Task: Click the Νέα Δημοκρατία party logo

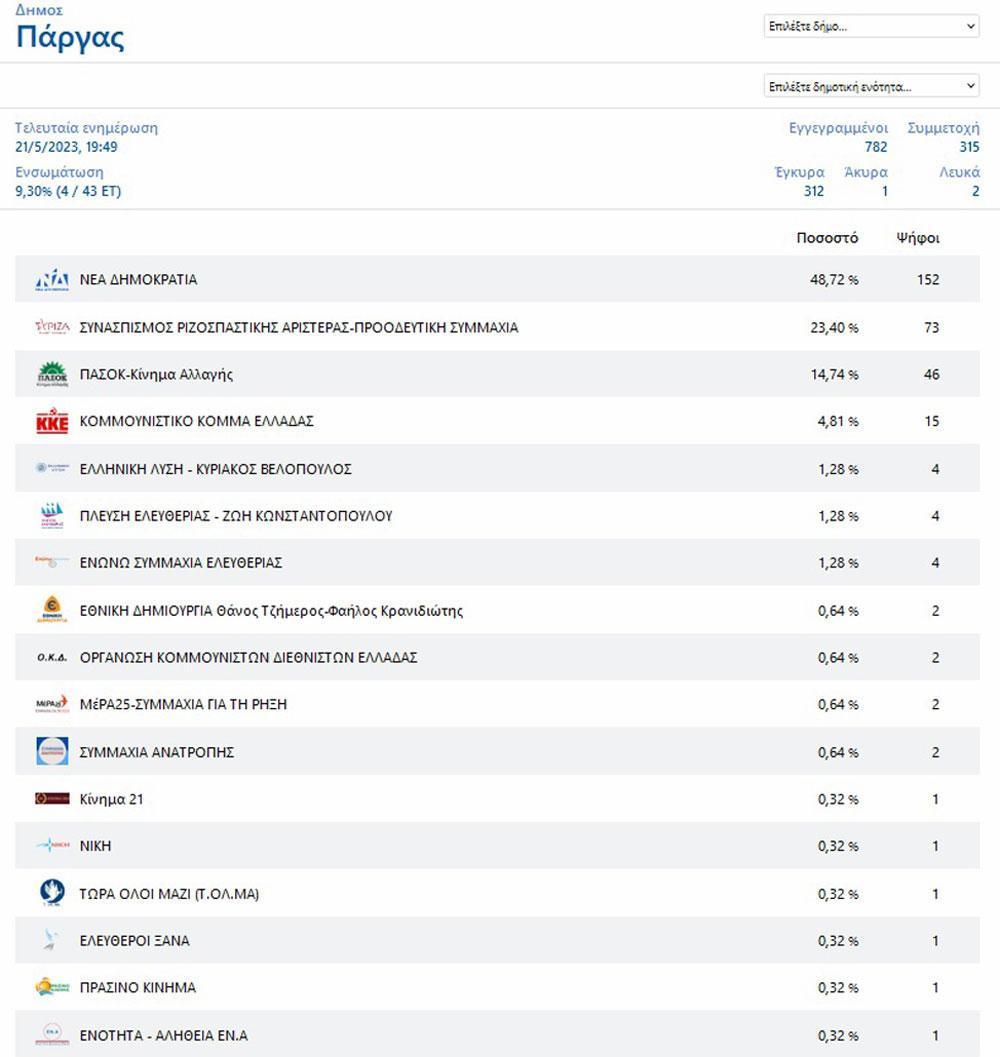Action: [52, 279]
